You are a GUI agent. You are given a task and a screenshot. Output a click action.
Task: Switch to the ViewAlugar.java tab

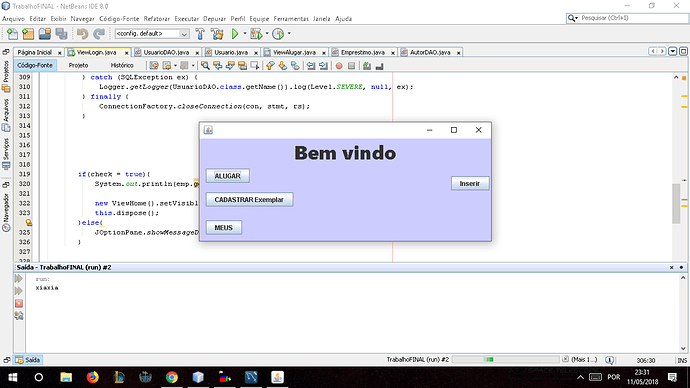click(294, 52)
